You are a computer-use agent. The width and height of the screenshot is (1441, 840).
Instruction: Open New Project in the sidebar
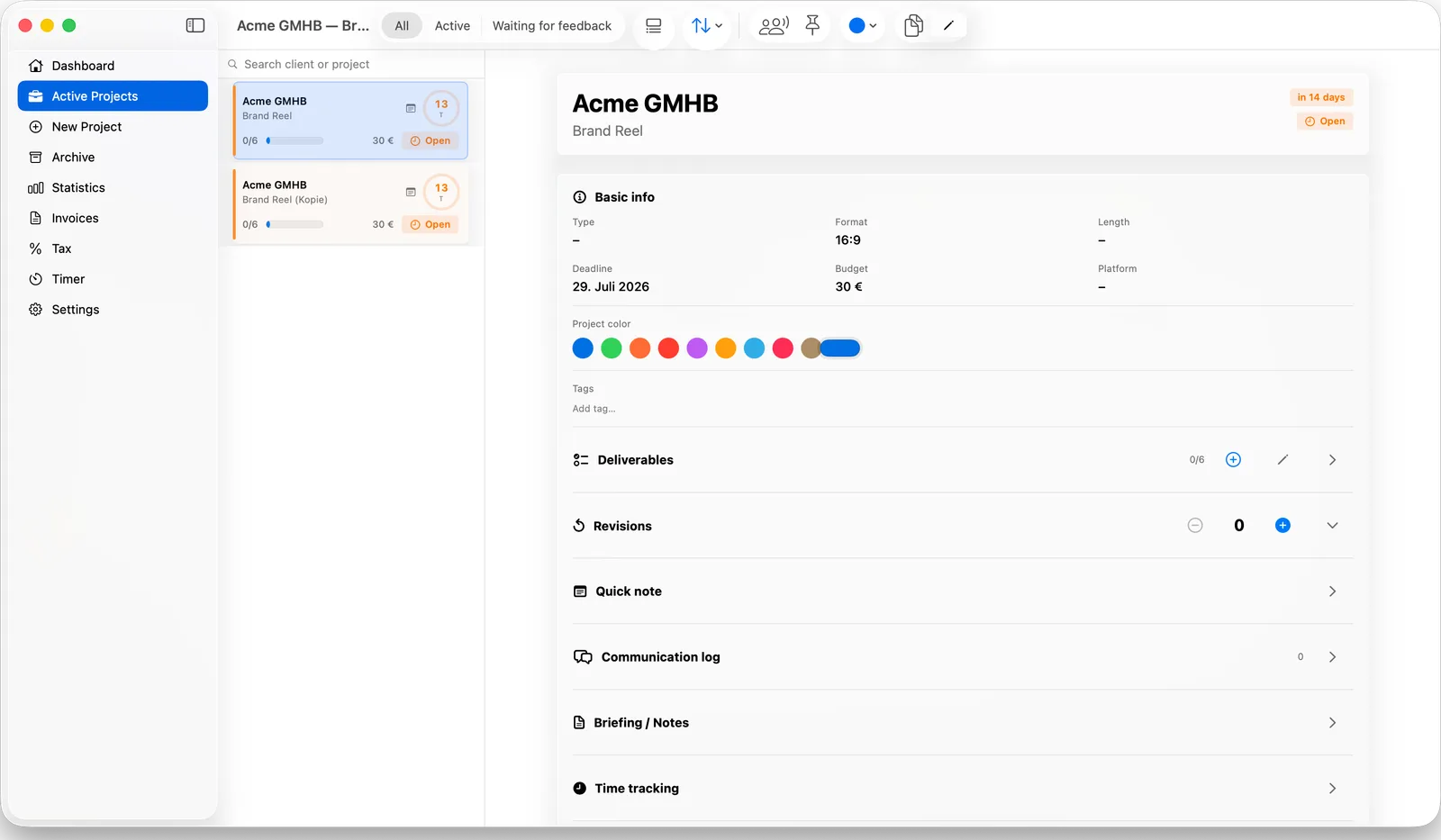[x=113, y=127]
